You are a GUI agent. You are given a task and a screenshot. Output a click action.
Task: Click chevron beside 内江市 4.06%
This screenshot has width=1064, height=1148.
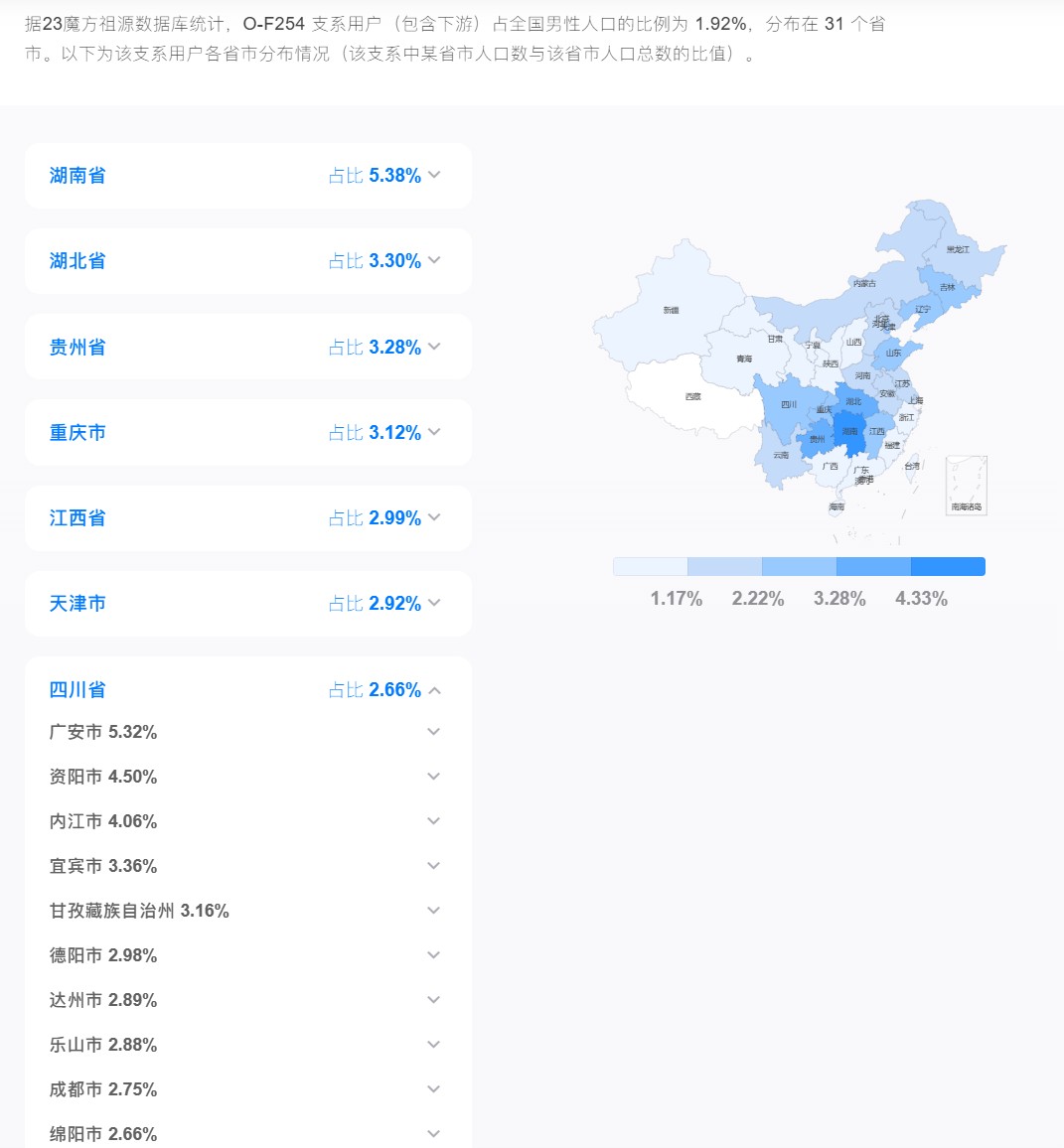[x=433, y=821]
